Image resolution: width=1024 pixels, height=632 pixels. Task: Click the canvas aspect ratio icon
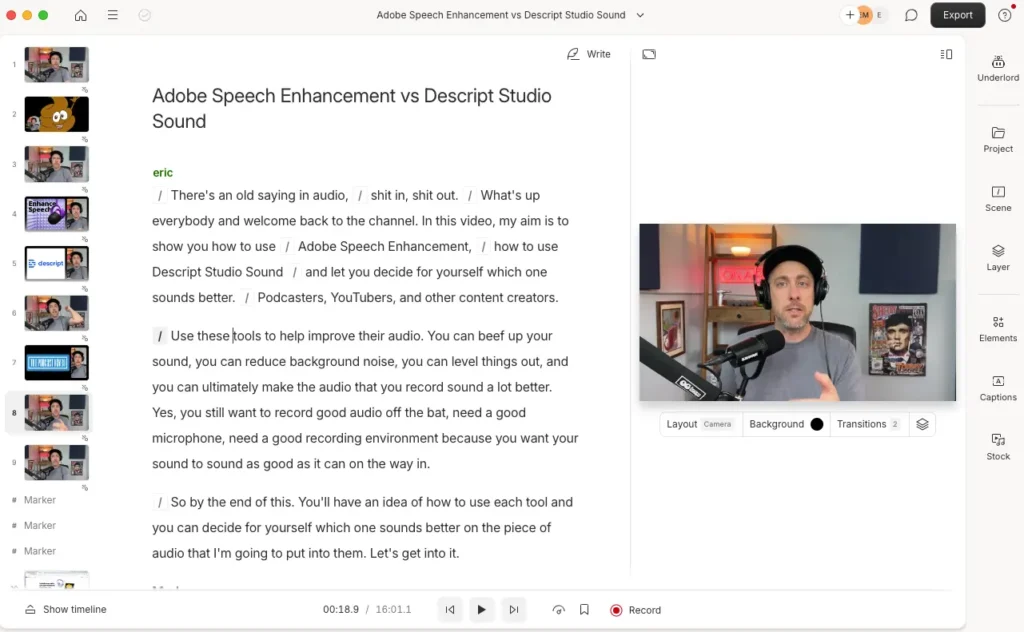(648, 54)
